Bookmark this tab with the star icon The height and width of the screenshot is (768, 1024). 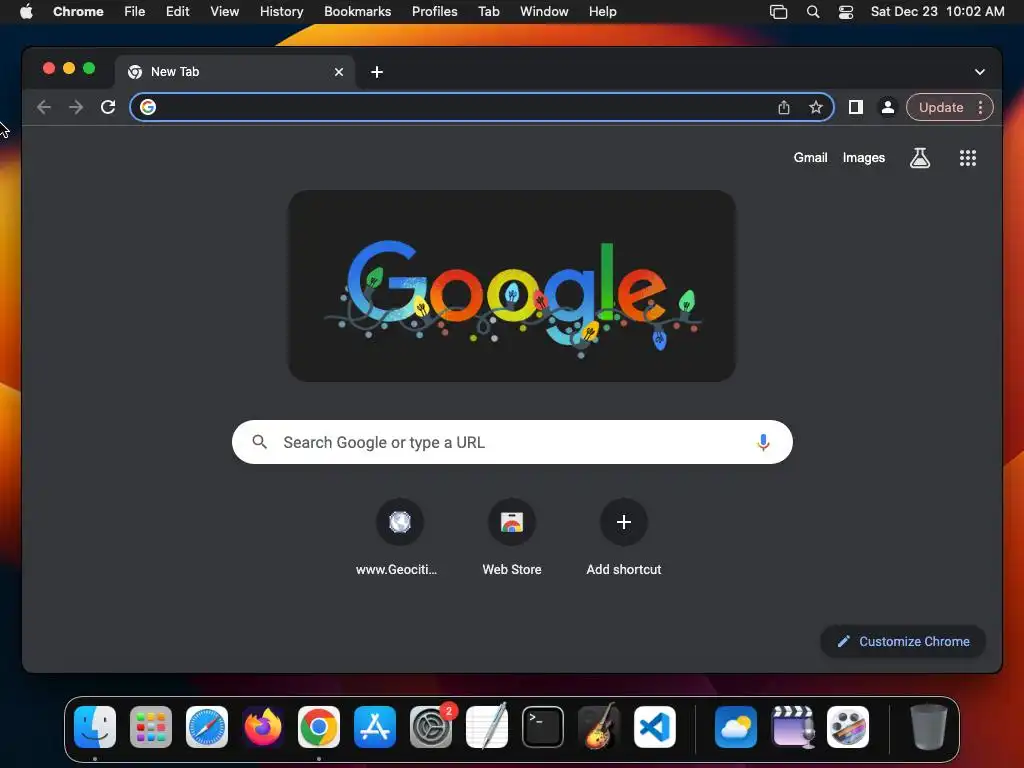tap(816, 107)
